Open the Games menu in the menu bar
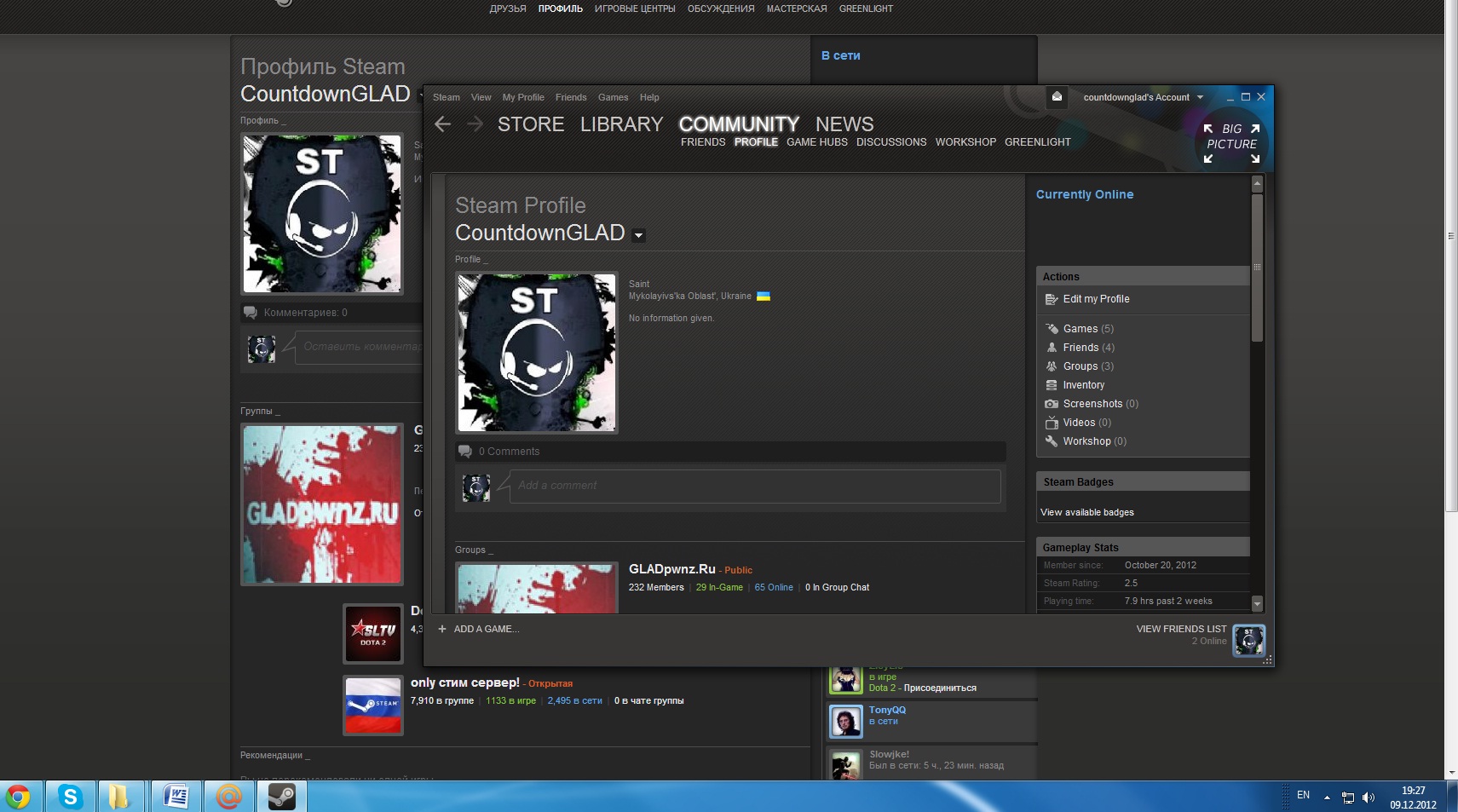This screenshot has width=1458, height=812. pyautogui.click(x=613, y=97)
